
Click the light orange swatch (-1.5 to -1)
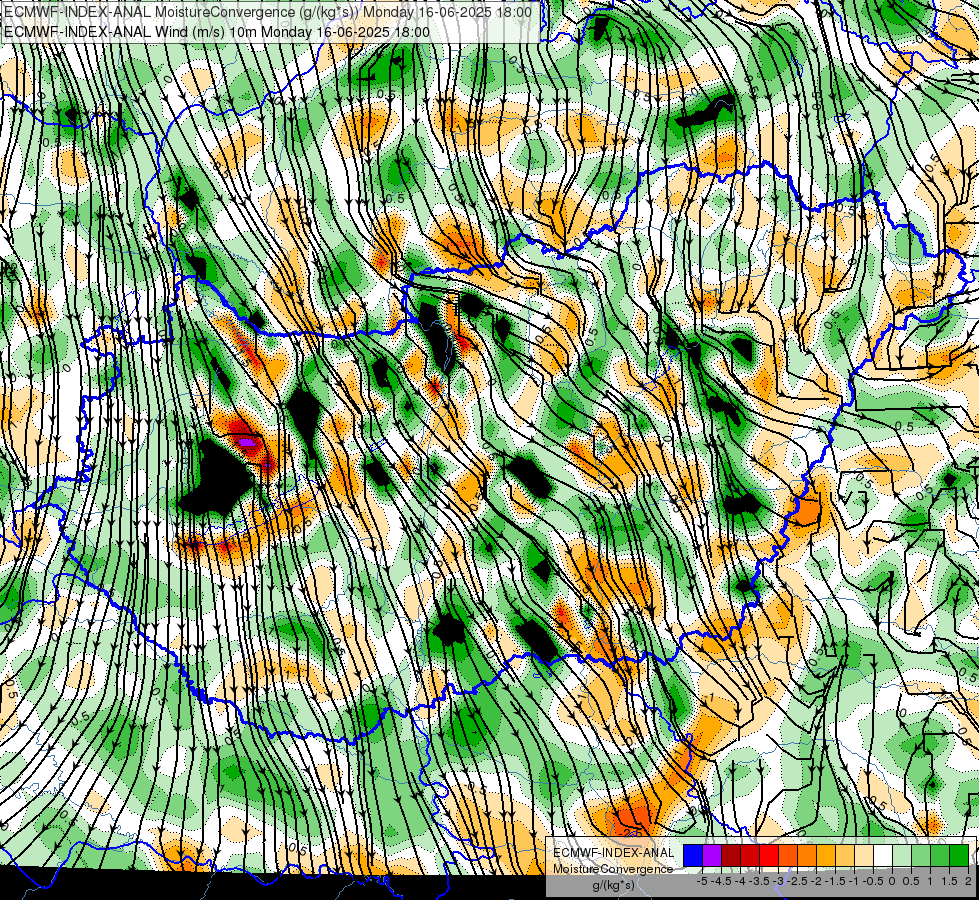tap(845, 855)
